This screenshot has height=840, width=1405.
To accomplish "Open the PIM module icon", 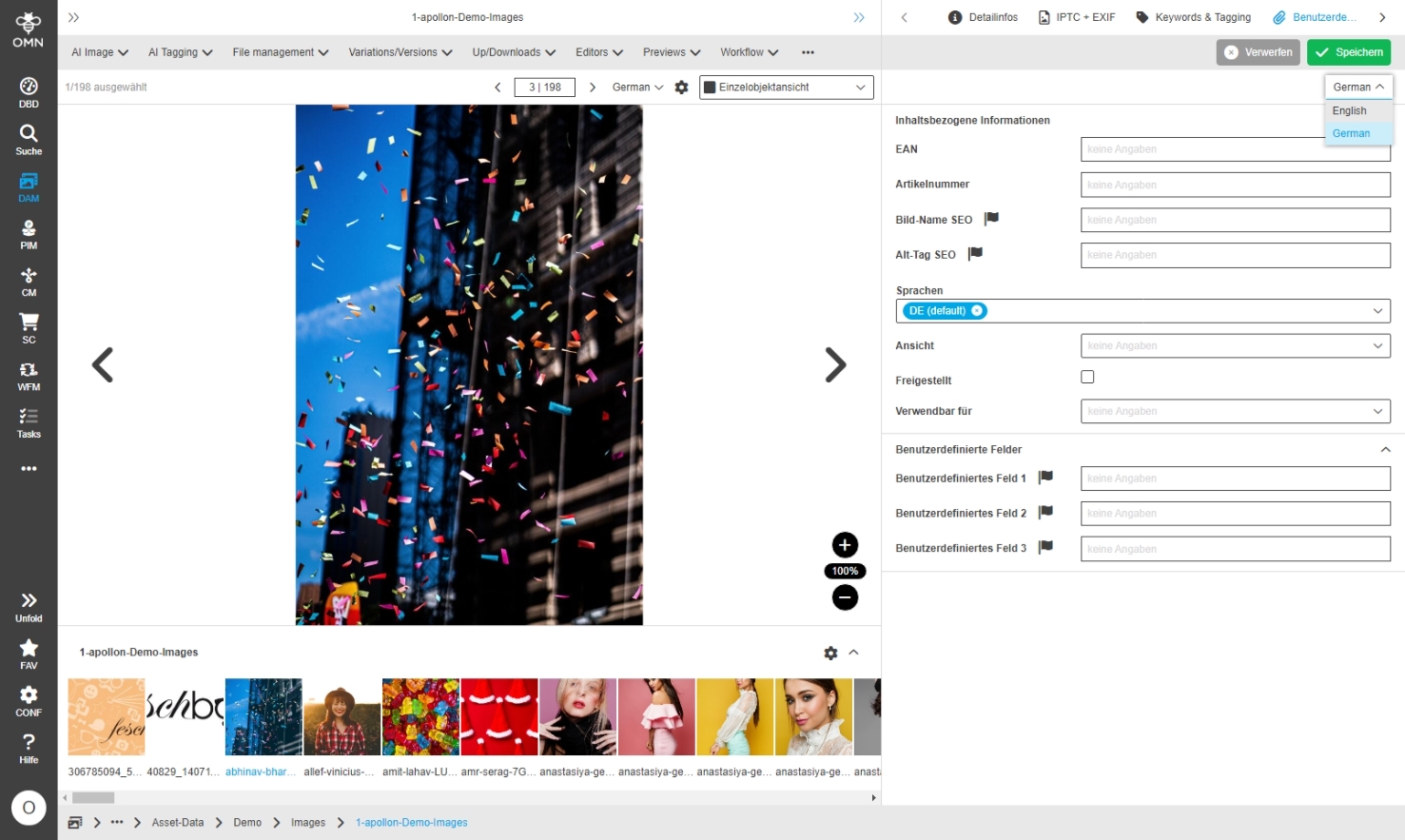I will (x=29, y=234).
